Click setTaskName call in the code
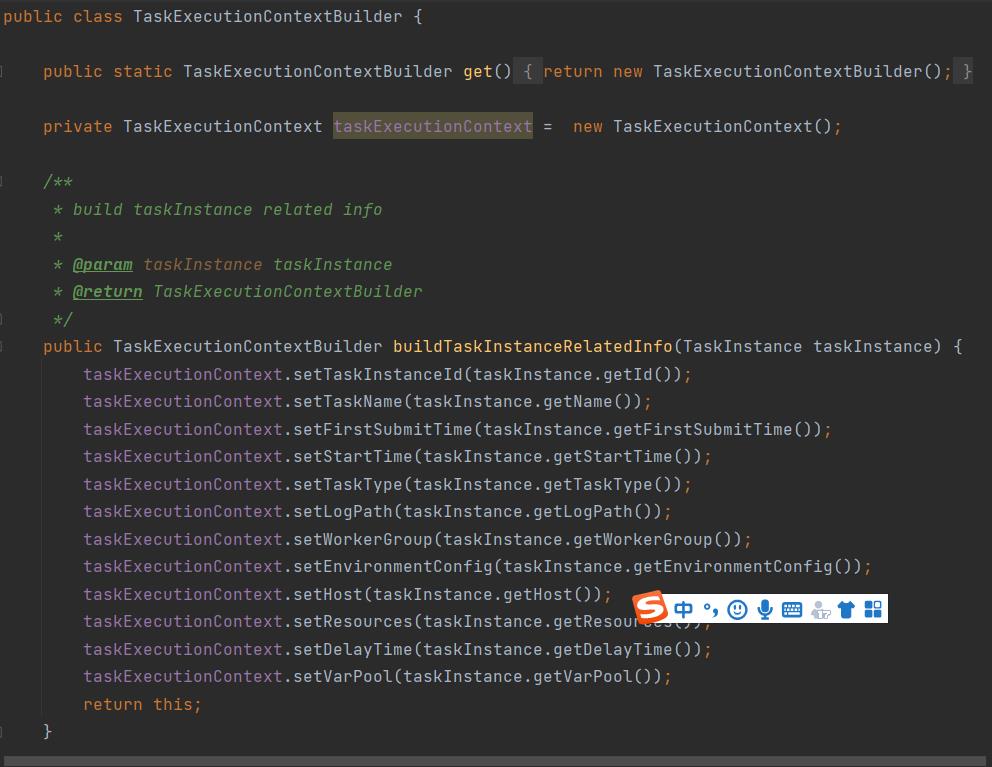Screen dimensions: 992x767 click(x=348, y=402)
